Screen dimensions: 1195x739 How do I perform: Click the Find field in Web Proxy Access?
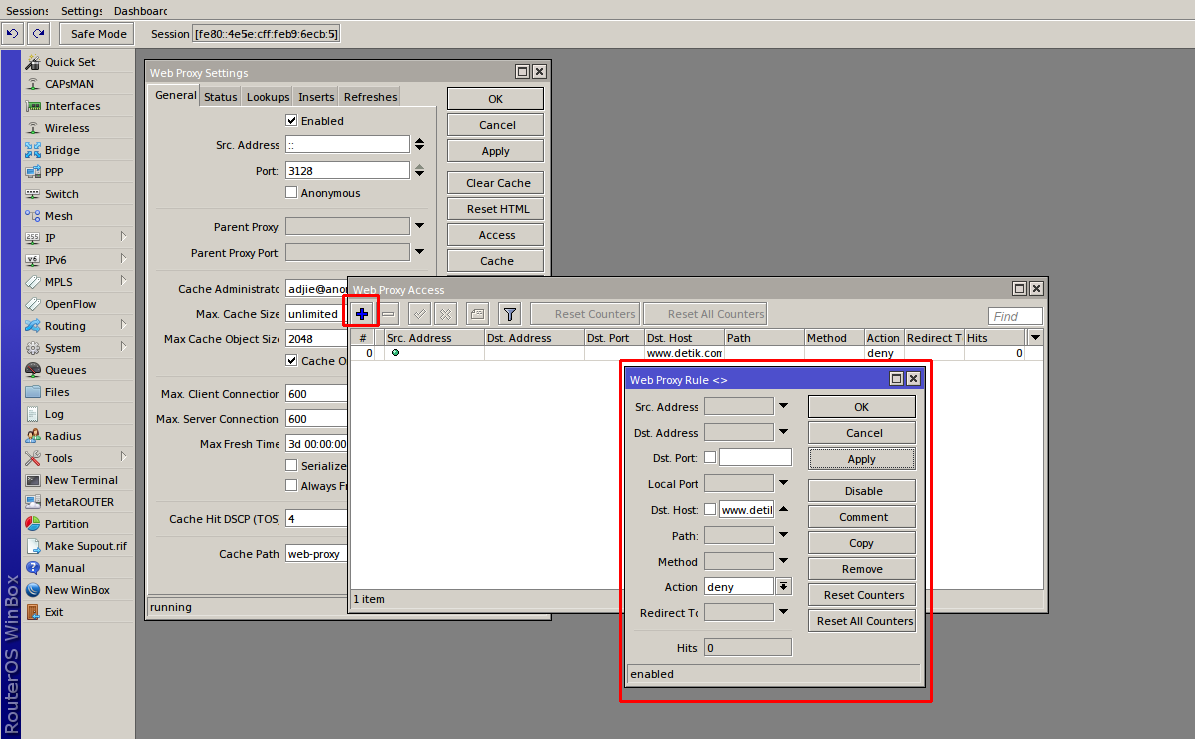point(1014,316)
